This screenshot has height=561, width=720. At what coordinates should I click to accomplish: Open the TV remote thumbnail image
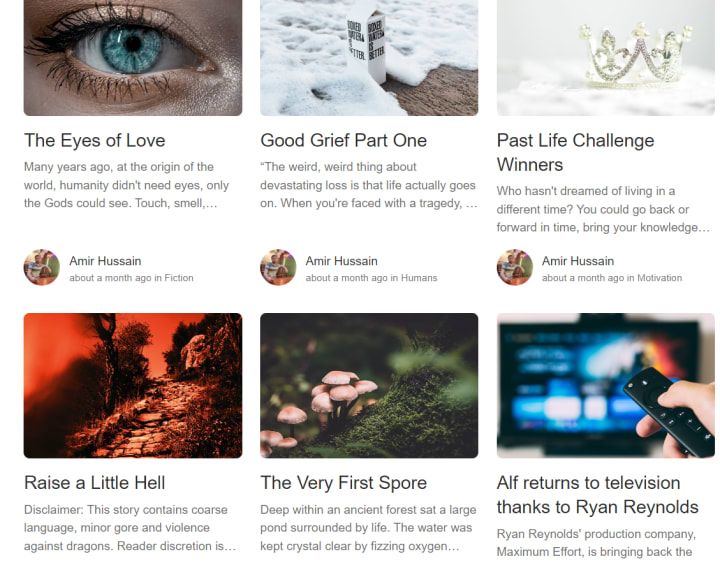click(605, 386)
